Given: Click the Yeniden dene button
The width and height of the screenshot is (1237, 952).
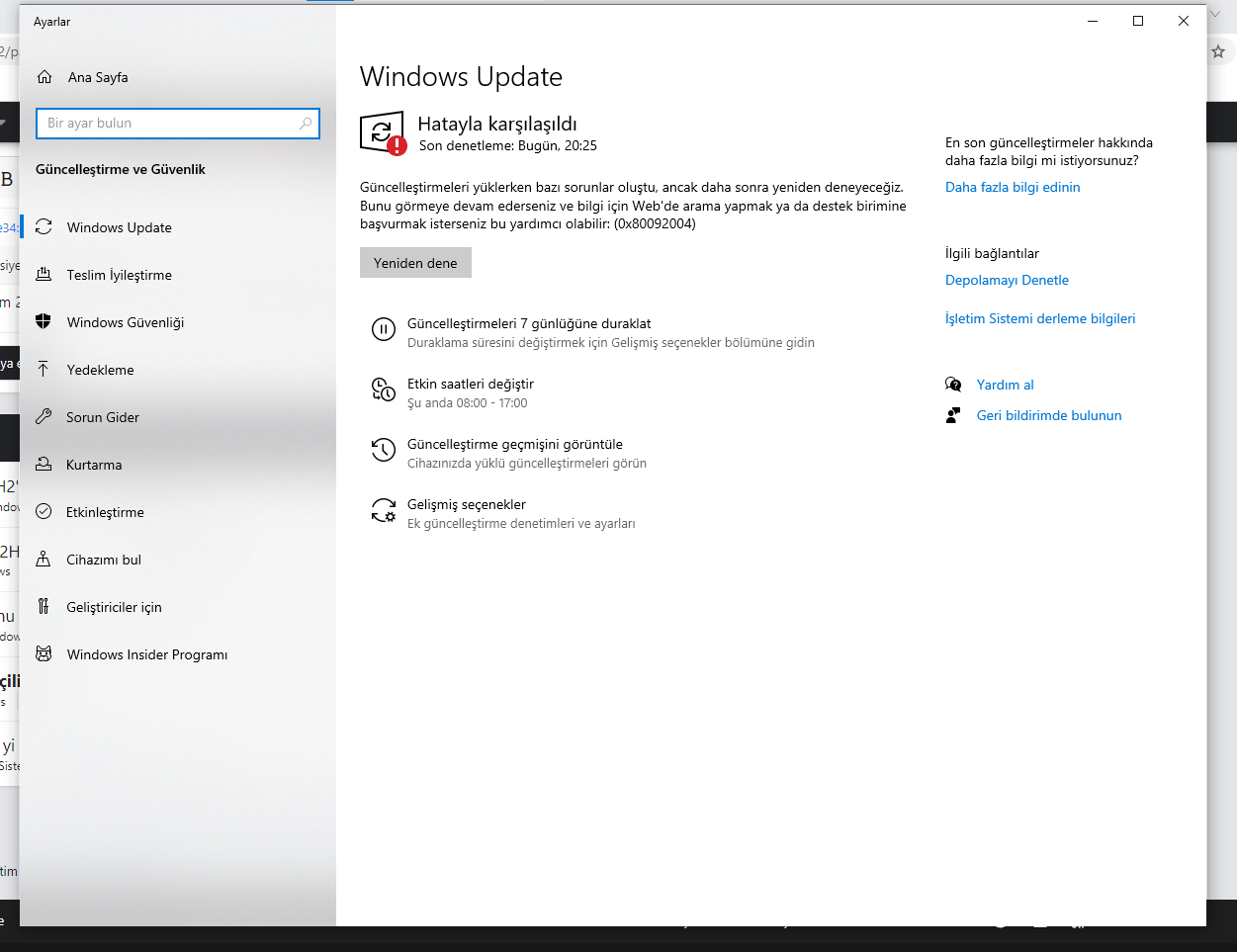Looking at the screenshot, I should [415, 263].
